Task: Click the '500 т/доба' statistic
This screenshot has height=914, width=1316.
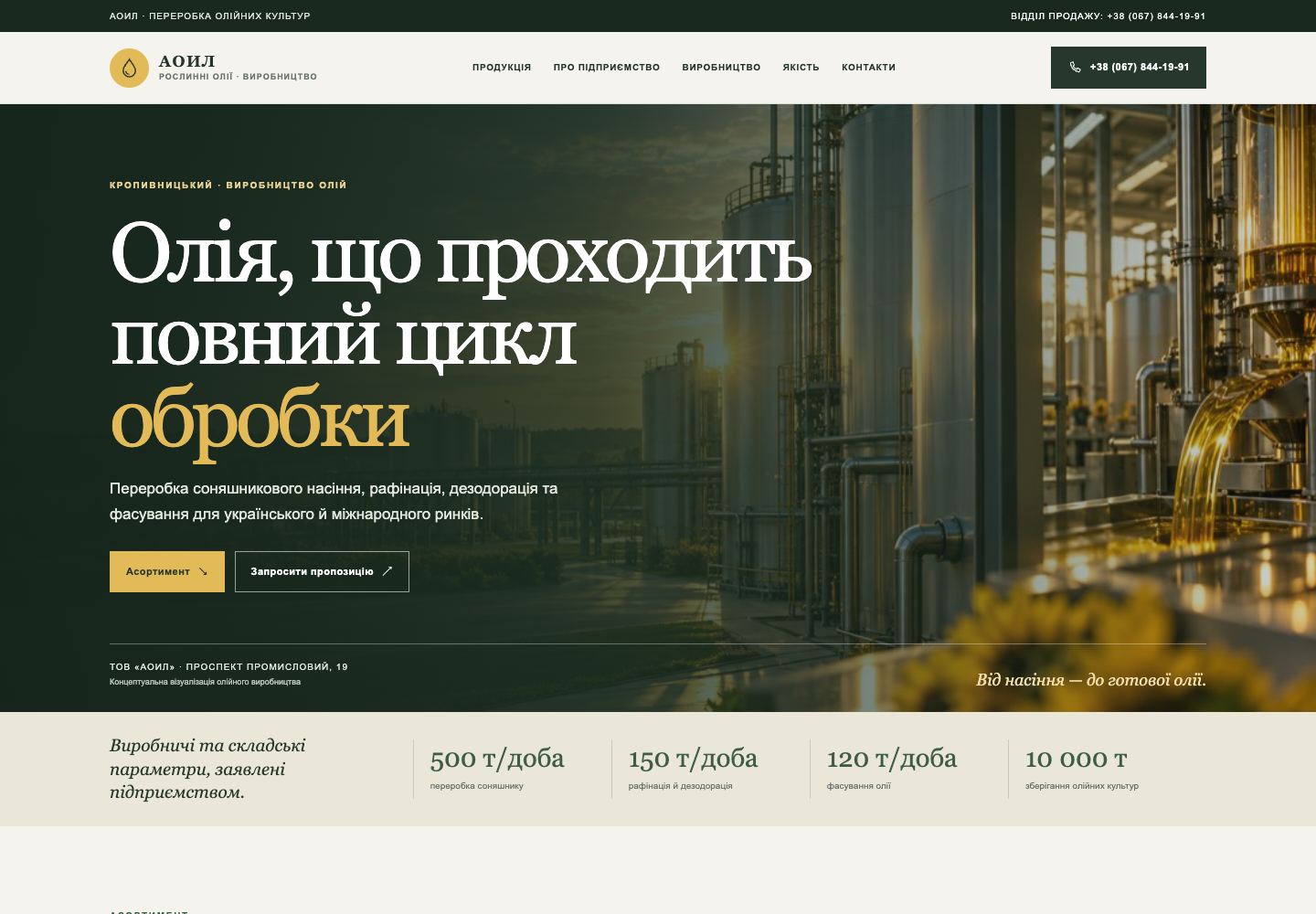Action: [x=497, y=759]
